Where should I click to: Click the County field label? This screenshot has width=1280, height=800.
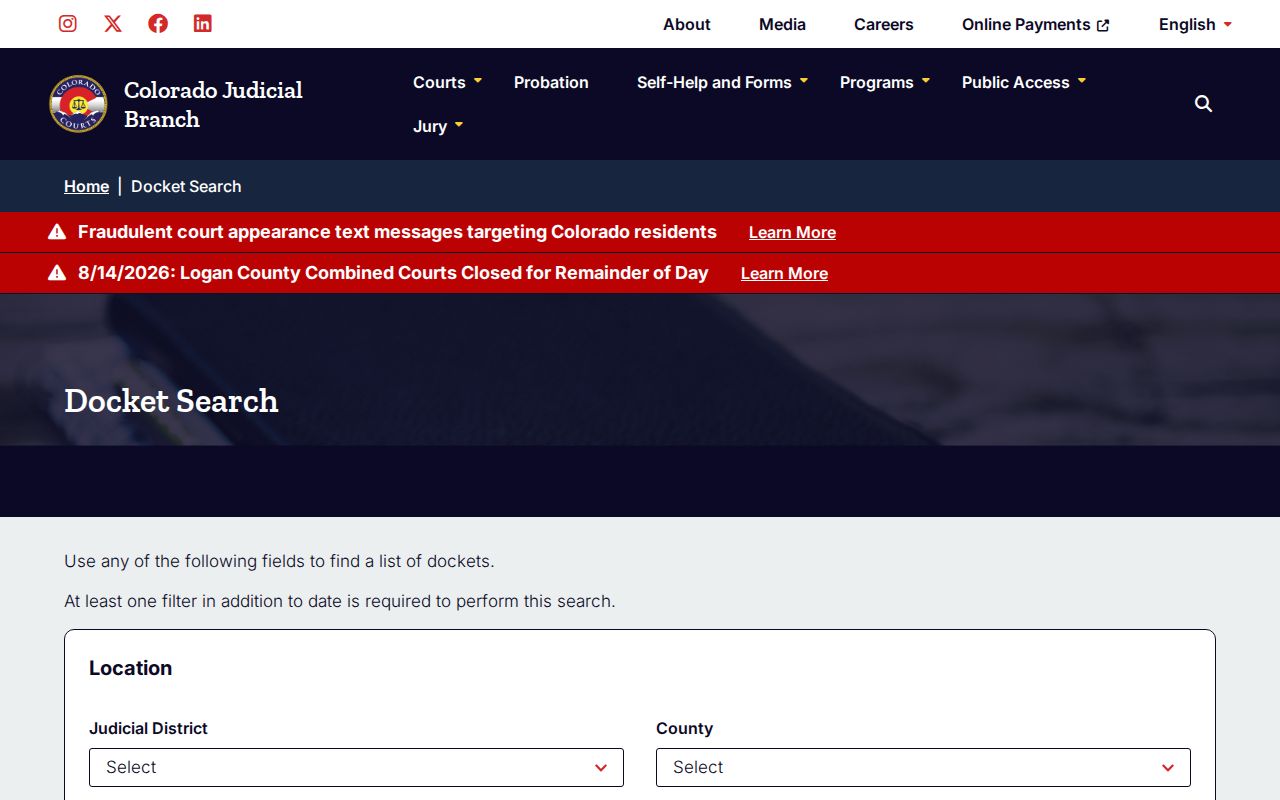[684, 728]
